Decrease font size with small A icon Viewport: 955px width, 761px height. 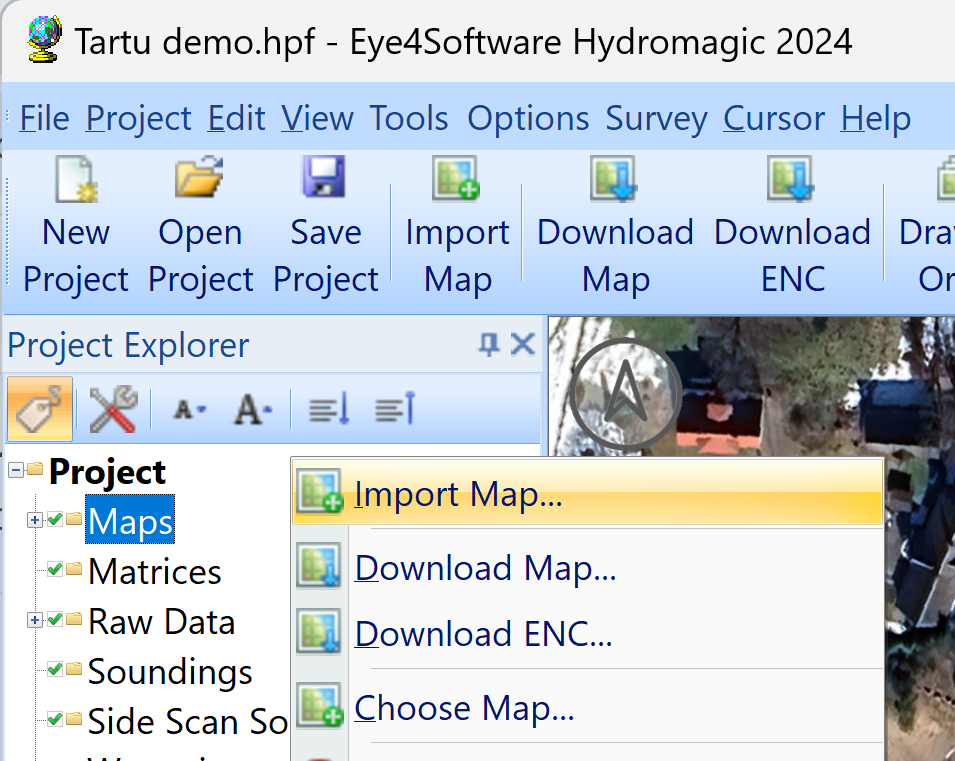point(189,409)
